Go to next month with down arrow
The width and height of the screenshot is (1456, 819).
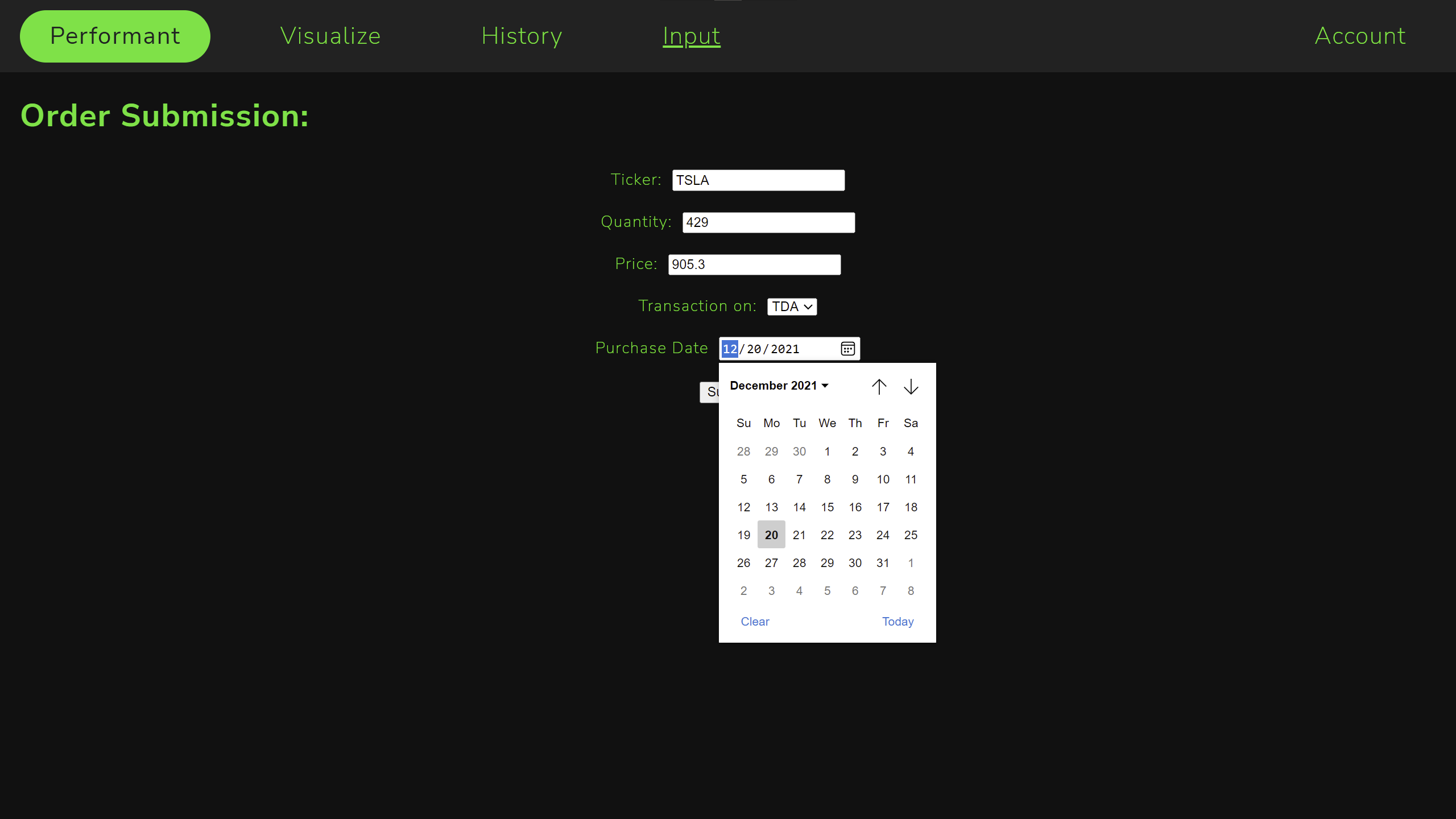pyautogui.click(x=911, y=387)
